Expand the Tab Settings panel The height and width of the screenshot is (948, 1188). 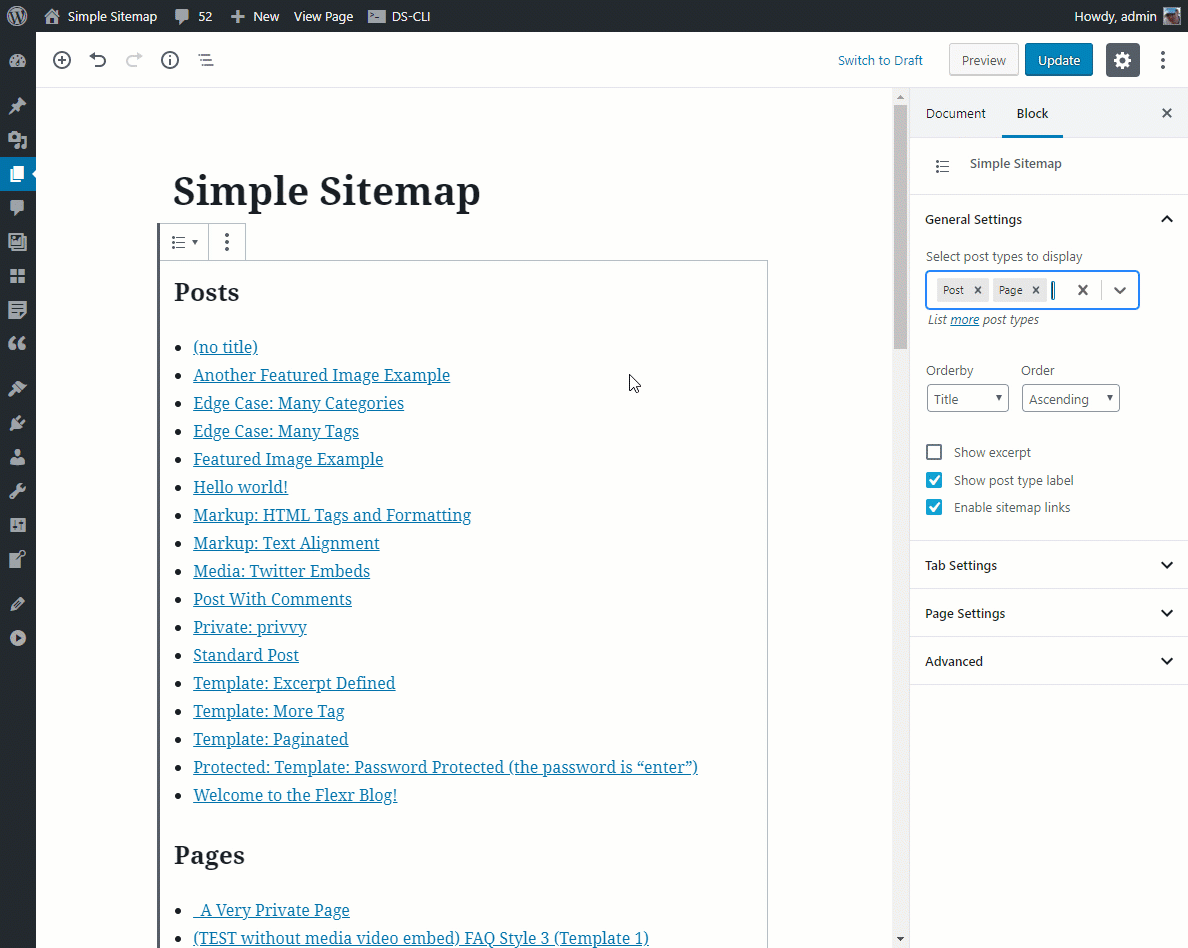(1048, 565)
